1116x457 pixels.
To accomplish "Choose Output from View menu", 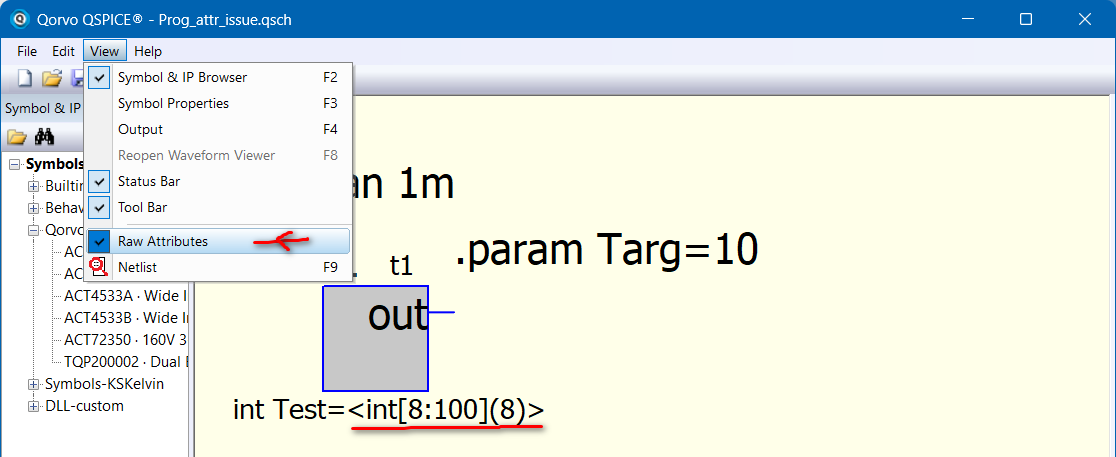I will click(x=218, y=130).
